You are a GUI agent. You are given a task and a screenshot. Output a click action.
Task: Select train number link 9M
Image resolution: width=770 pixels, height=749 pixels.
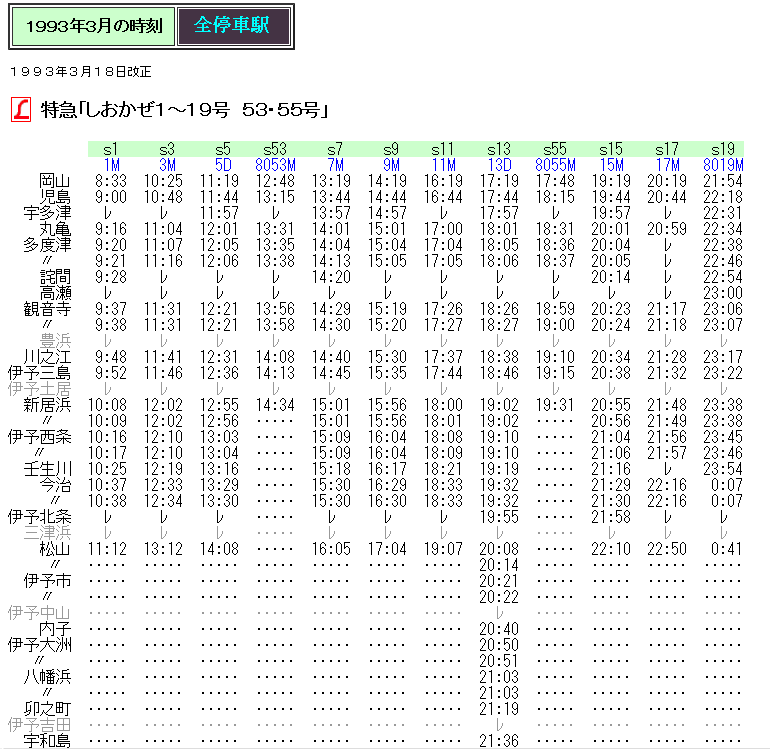coord(391,165)
